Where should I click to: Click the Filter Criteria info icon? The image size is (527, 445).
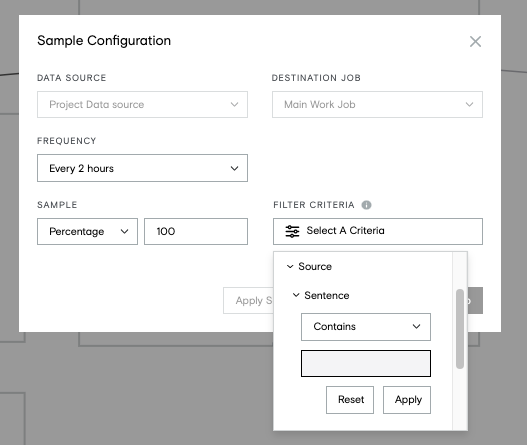point(366,205)
